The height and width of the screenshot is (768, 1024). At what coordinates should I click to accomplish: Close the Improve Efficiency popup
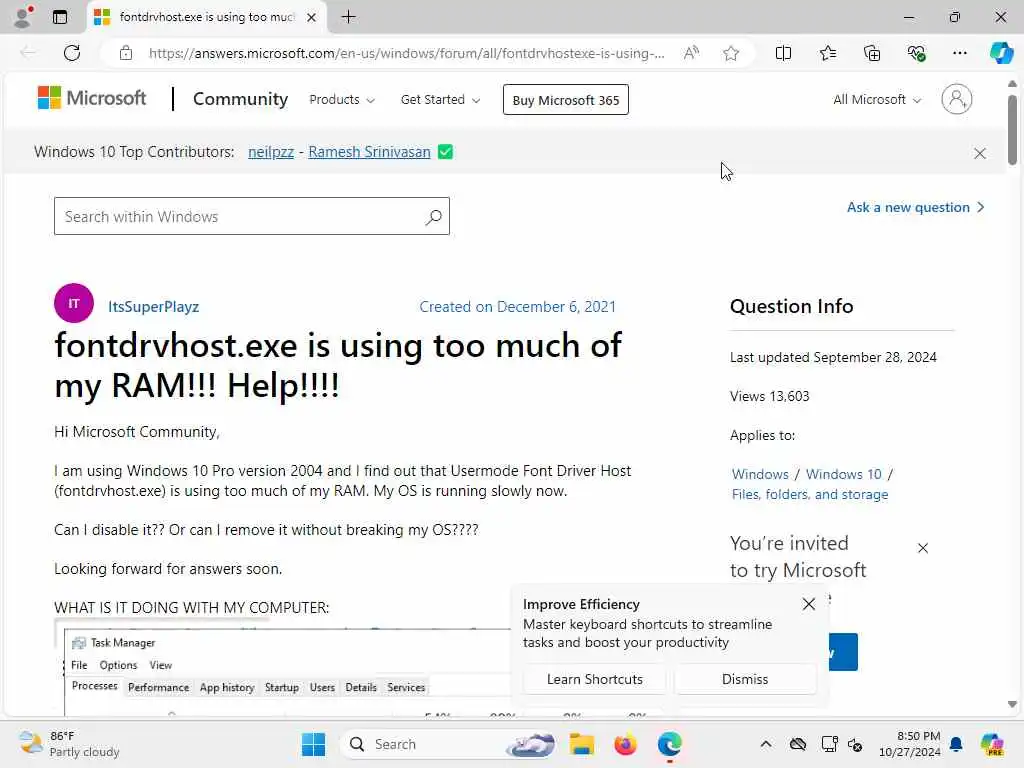808,604
